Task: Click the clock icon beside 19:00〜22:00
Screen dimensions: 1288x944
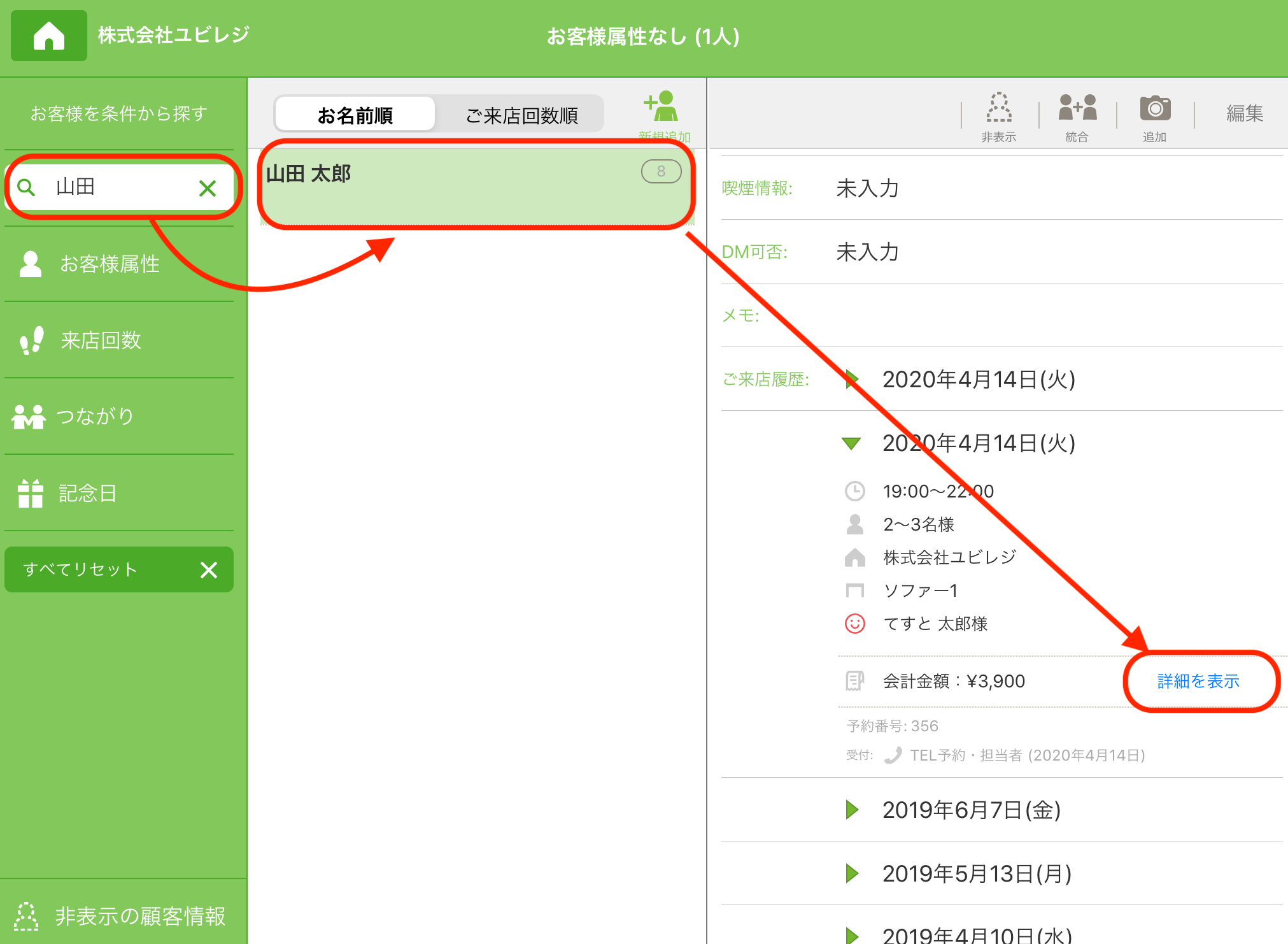Action: pos(854,491)
